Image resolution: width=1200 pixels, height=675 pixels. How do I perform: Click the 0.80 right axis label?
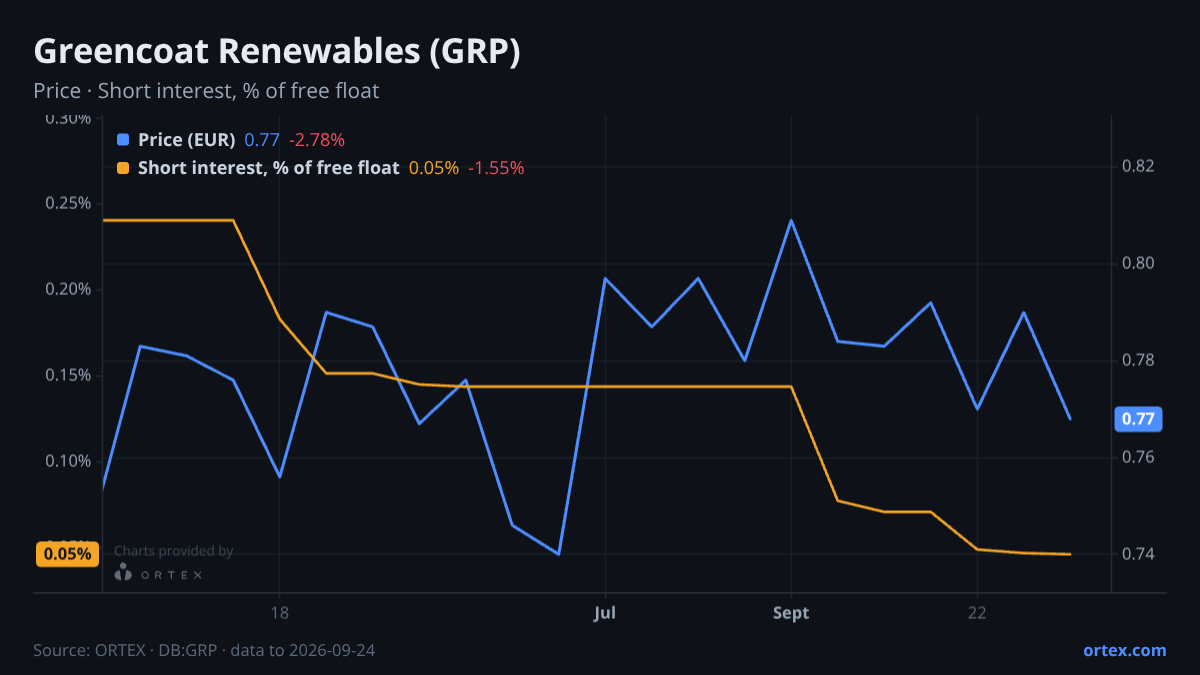point(1139,264)
